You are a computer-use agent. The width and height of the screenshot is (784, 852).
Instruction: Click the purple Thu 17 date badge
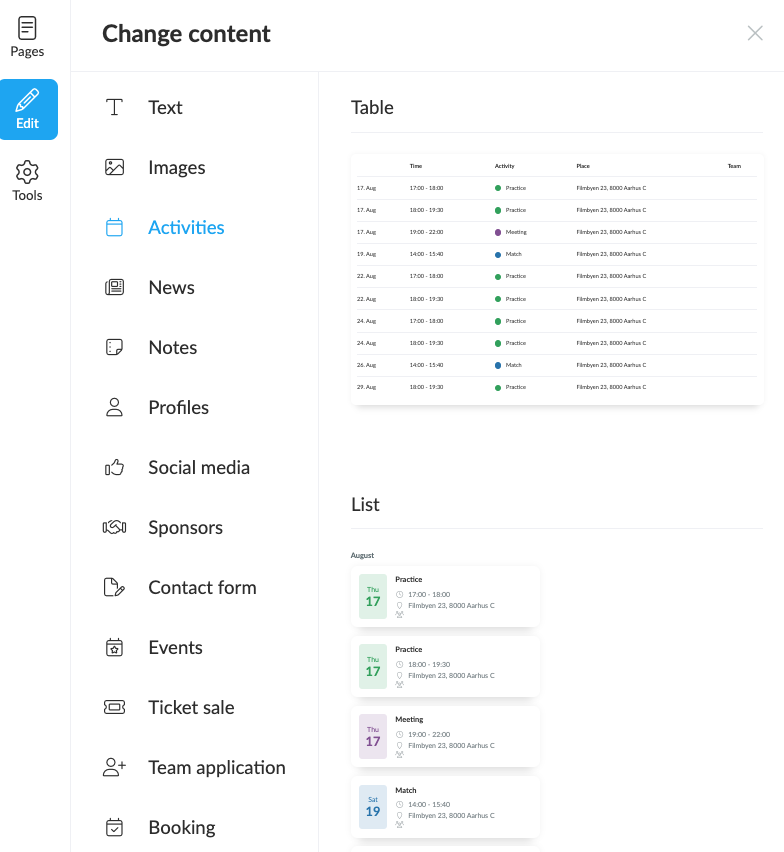(373, 736)
